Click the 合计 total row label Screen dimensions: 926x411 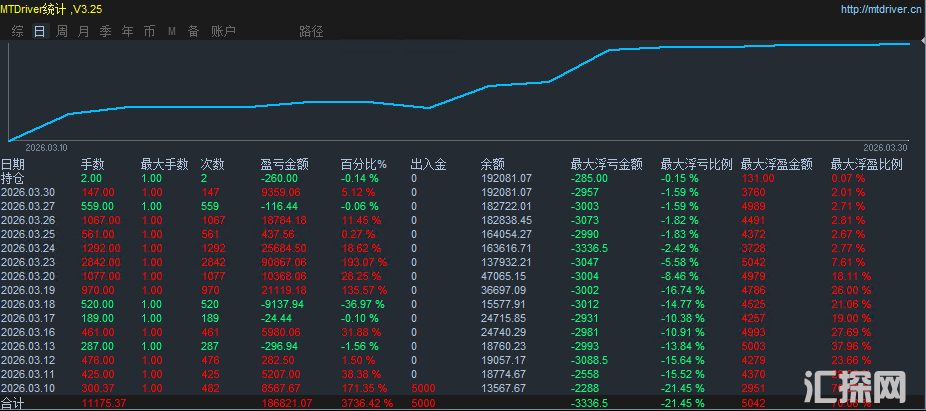coord(13,402)
